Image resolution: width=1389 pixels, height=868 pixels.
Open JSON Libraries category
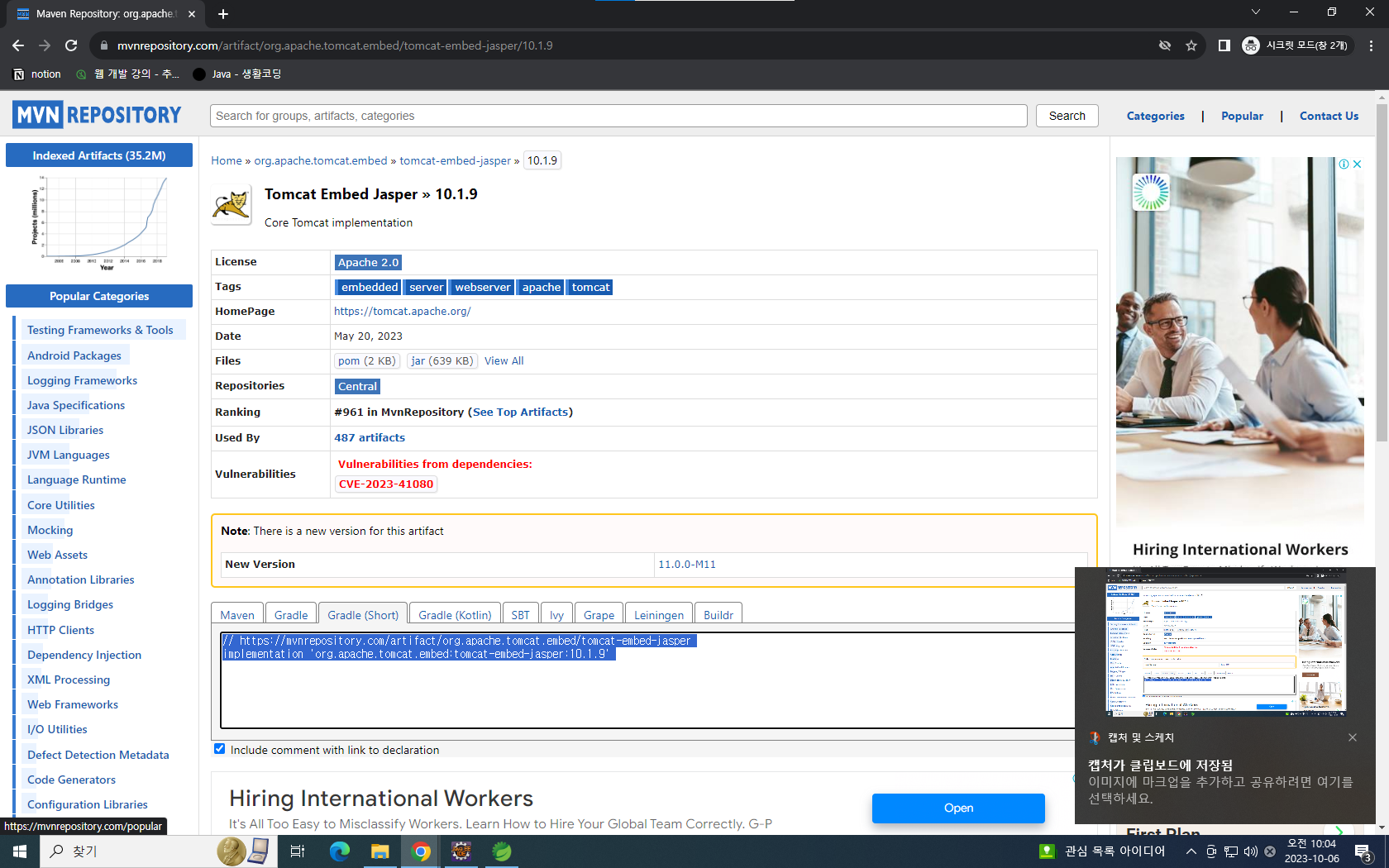tap(65, 430)
